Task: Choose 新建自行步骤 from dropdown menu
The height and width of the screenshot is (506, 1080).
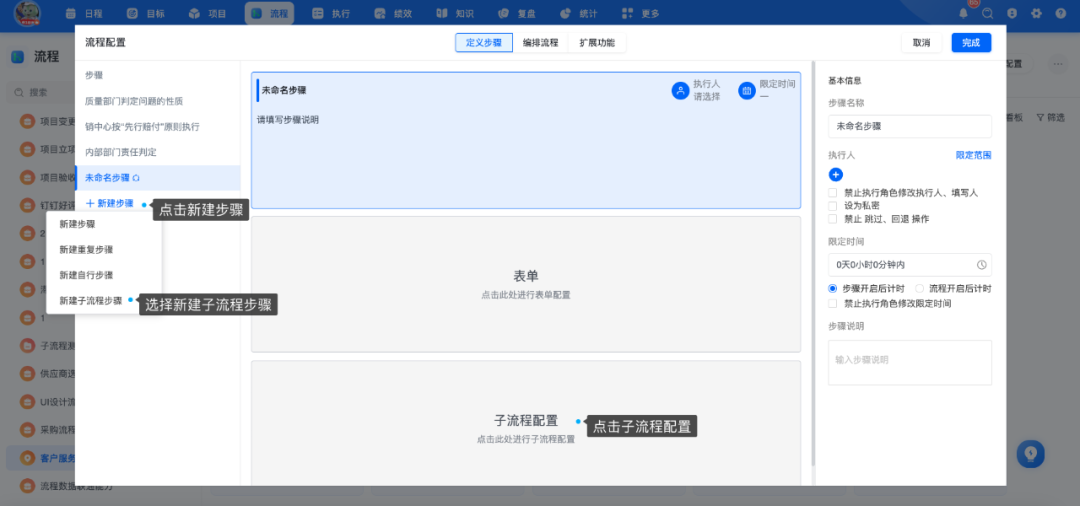Action: (x=104, y=275)
